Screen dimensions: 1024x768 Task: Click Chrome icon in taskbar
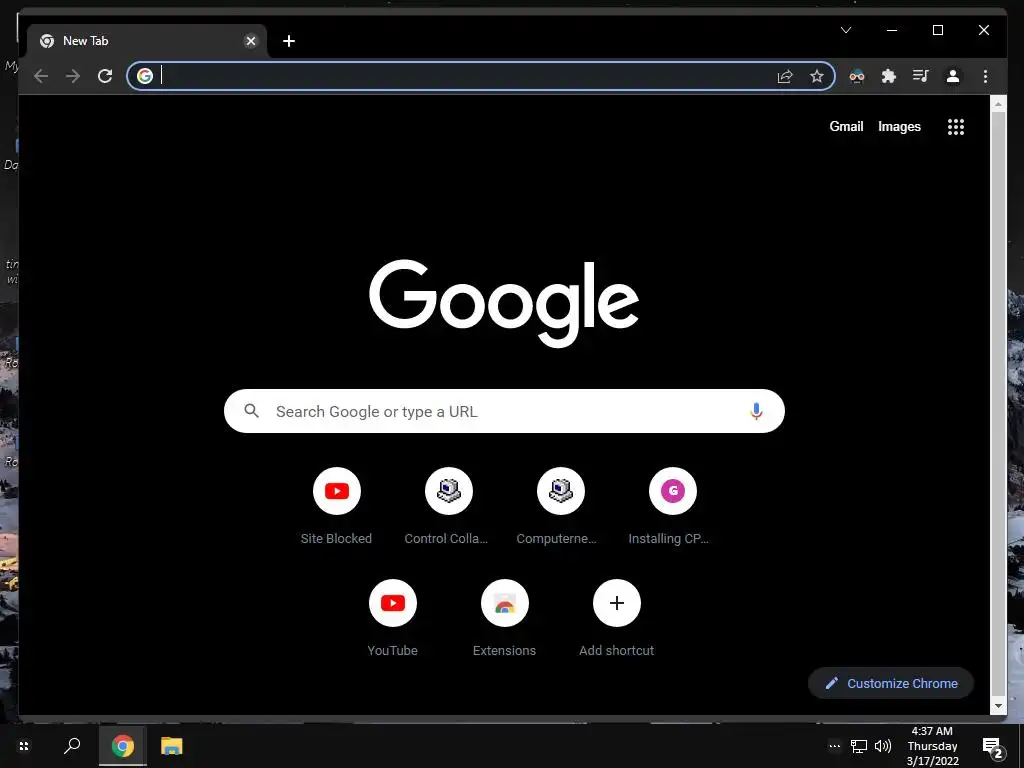click(x=123, y=746)
